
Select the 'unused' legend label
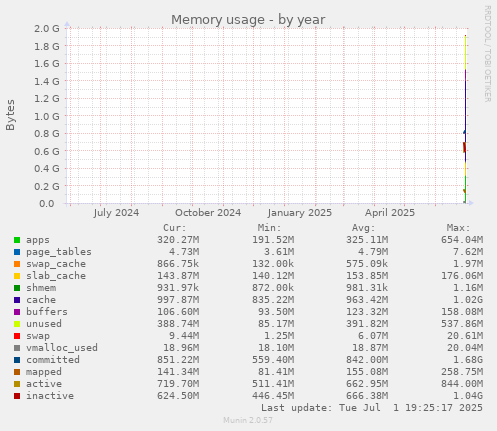(44, 324)
